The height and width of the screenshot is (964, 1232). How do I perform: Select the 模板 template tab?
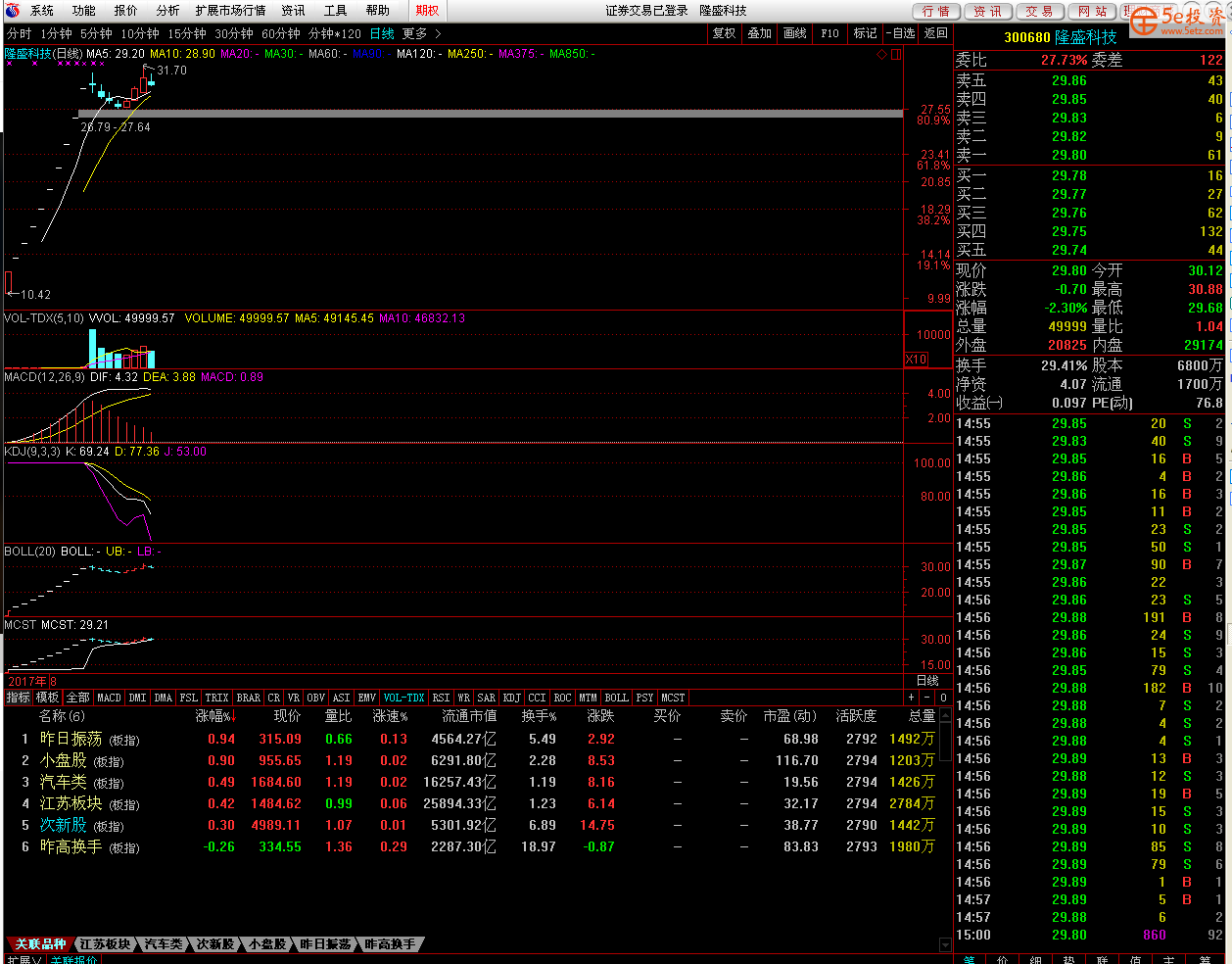[x=48, y=698]
